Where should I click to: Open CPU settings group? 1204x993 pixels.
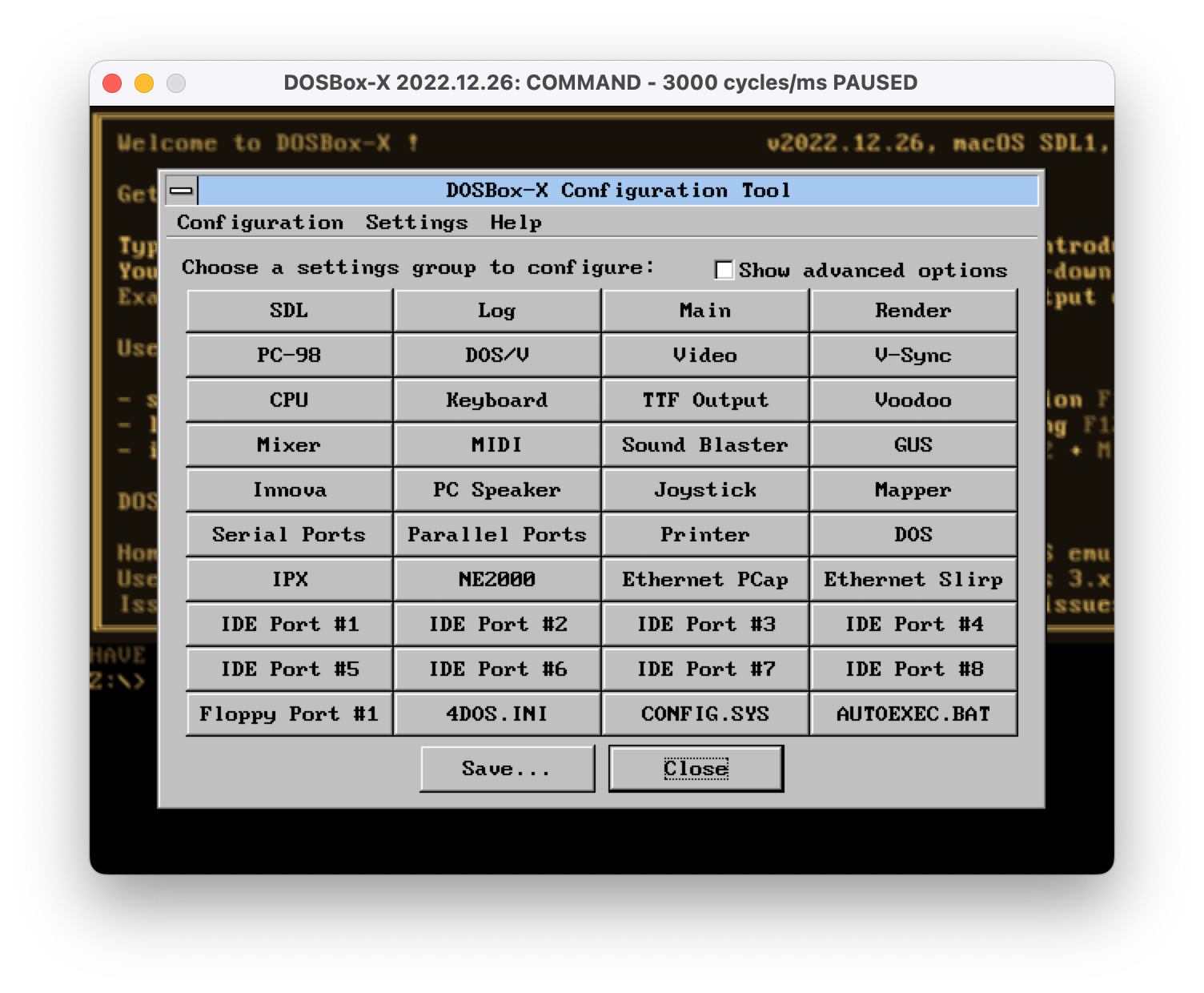289,400
